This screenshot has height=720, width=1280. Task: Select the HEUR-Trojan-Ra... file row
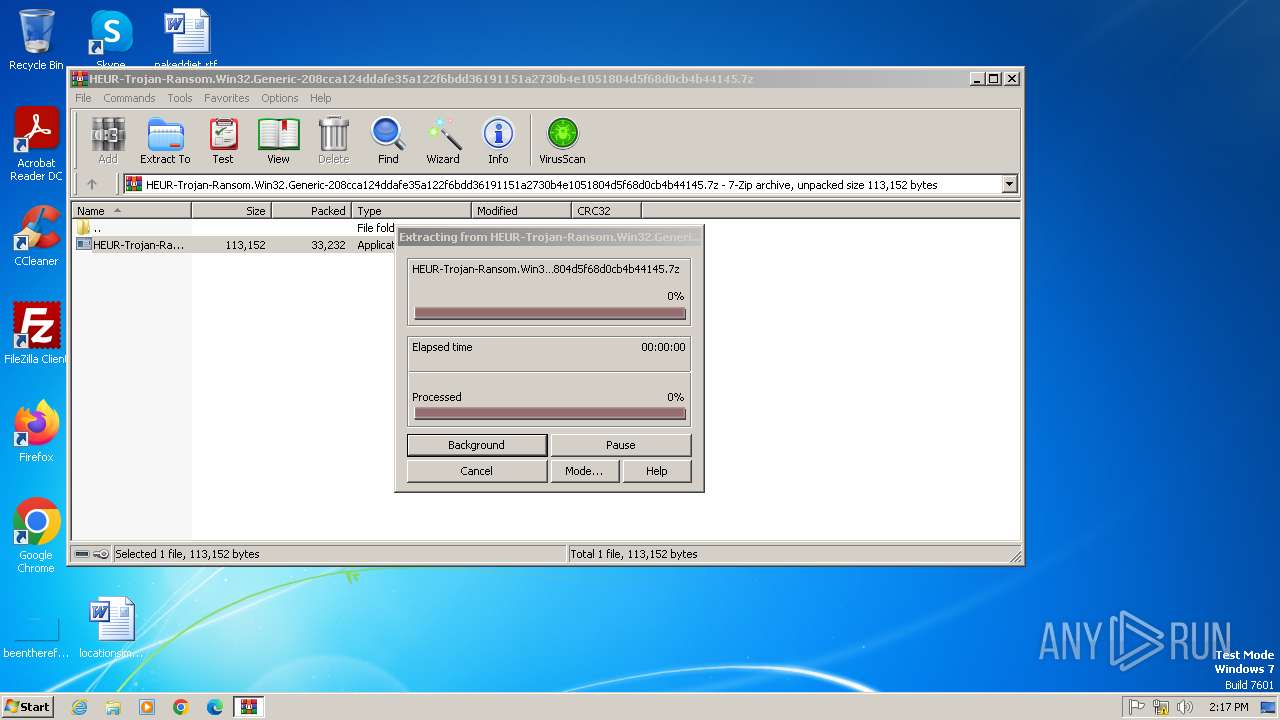[x=235, y=244]
